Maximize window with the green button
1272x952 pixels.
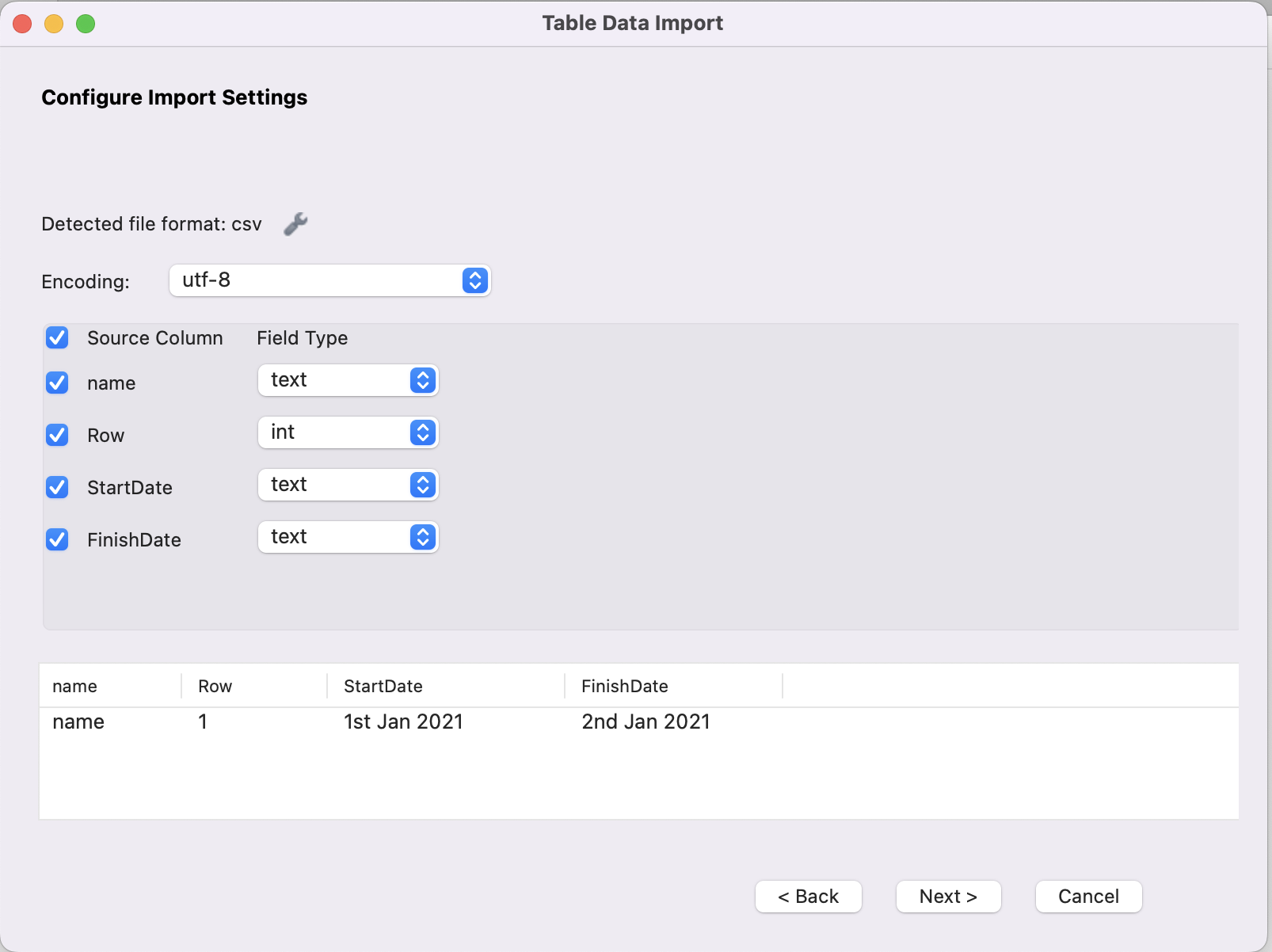86,24
